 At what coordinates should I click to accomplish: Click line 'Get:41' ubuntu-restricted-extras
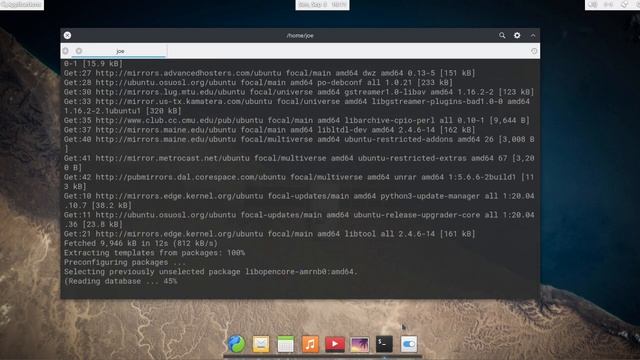[299, 158]
